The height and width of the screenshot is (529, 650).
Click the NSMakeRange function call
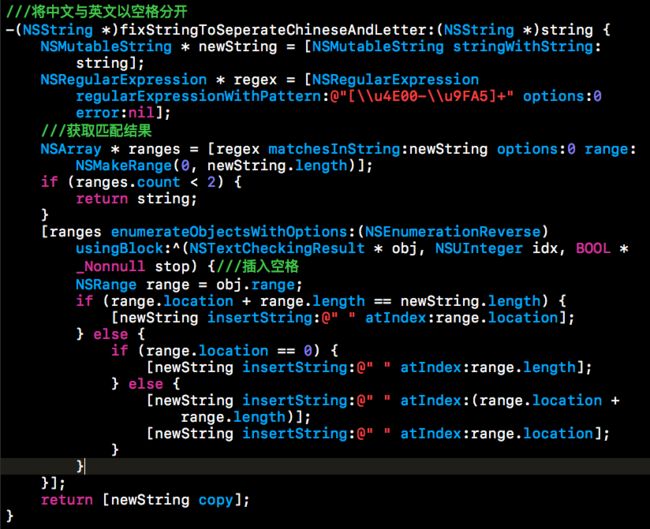coord(124,165)
